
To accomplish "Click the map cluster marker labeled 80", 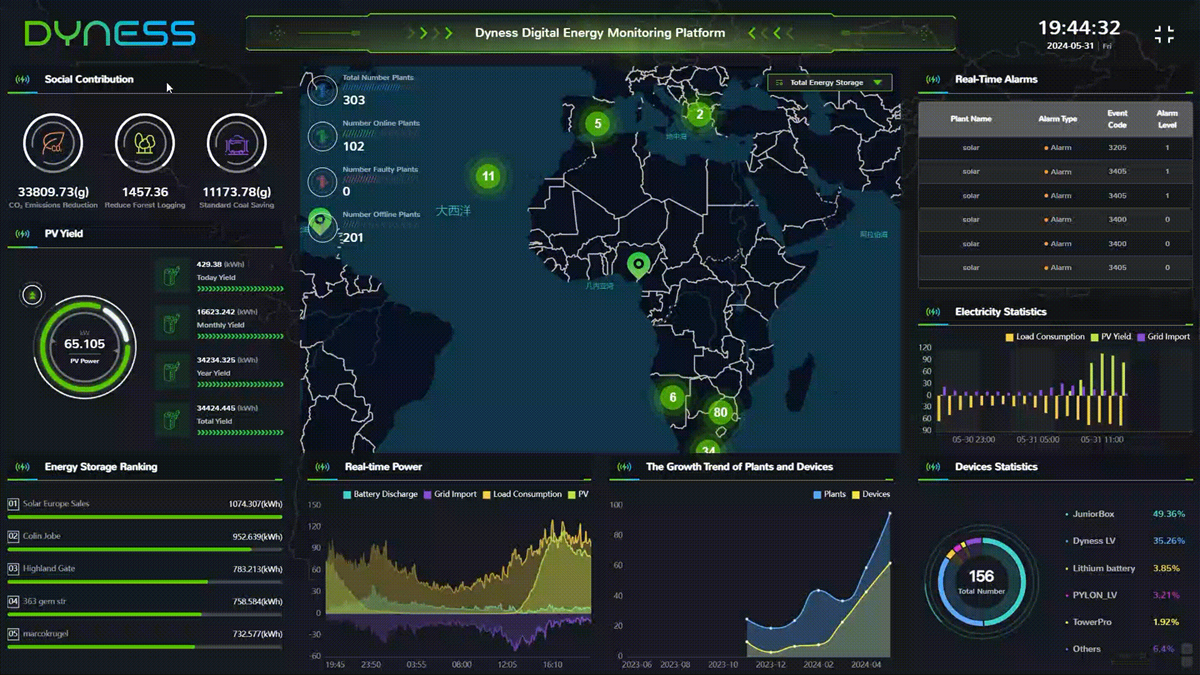I will click(x=720, y=412).
